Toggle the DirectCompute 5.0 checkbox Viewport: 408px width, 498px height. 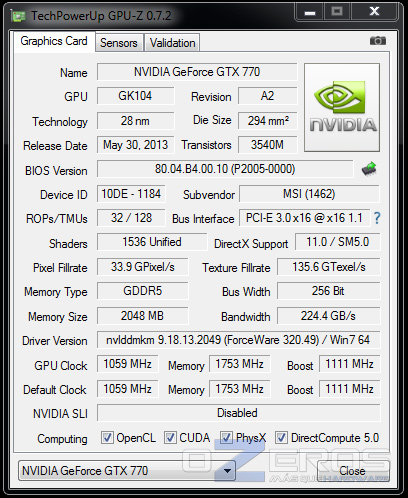pos(281,437)
